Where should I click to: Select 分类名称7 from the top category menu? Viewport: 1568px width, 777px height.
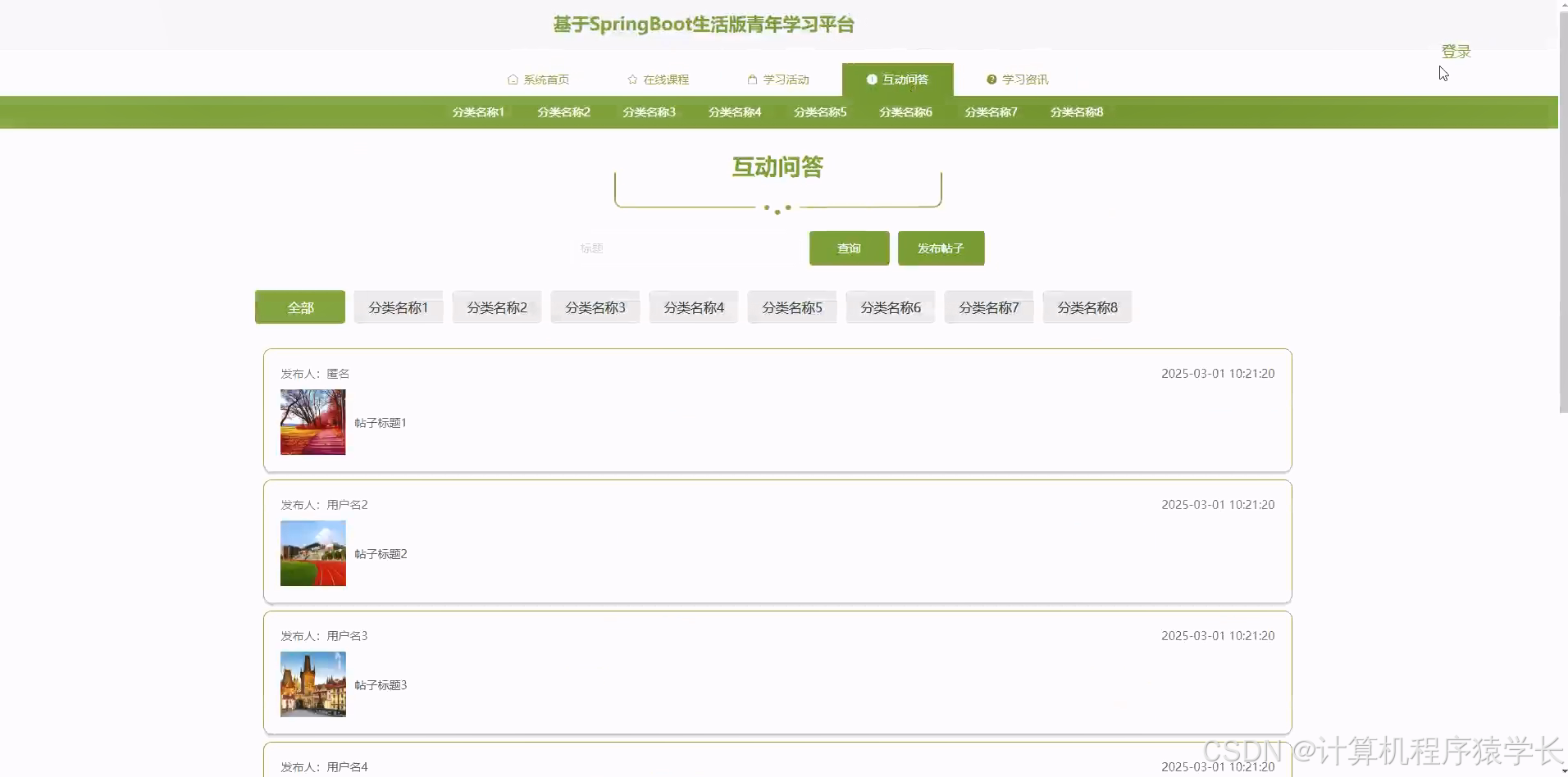[x=990, y=112]
